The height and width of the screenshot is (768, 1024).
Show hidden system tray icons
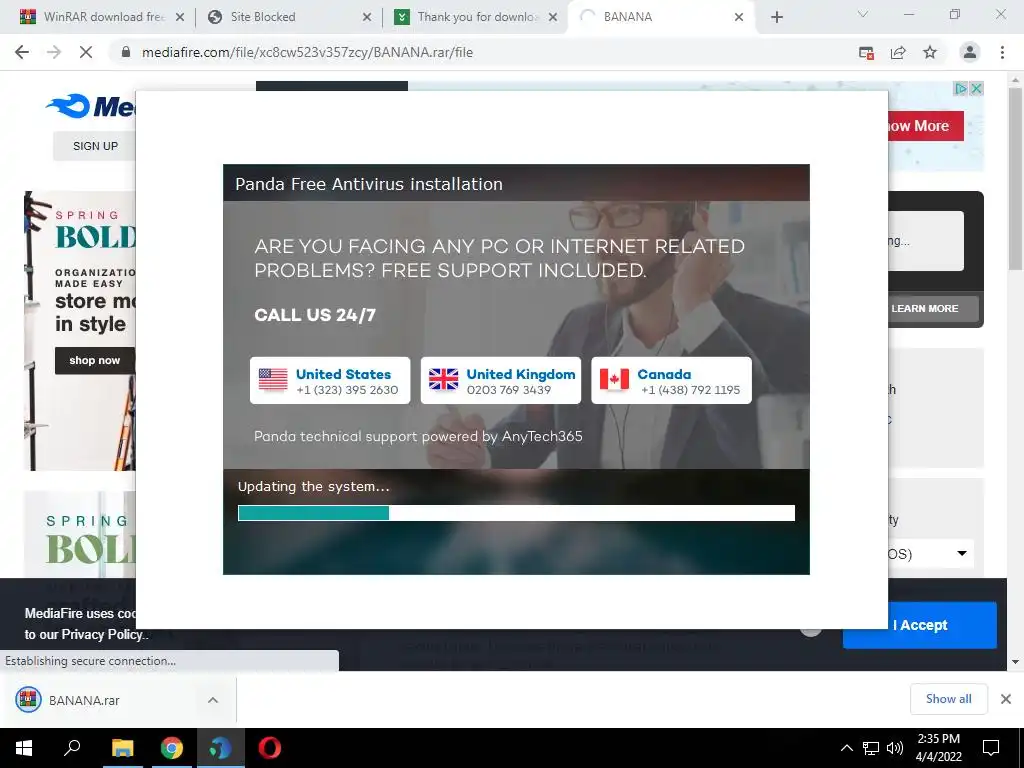click(846, 748)
